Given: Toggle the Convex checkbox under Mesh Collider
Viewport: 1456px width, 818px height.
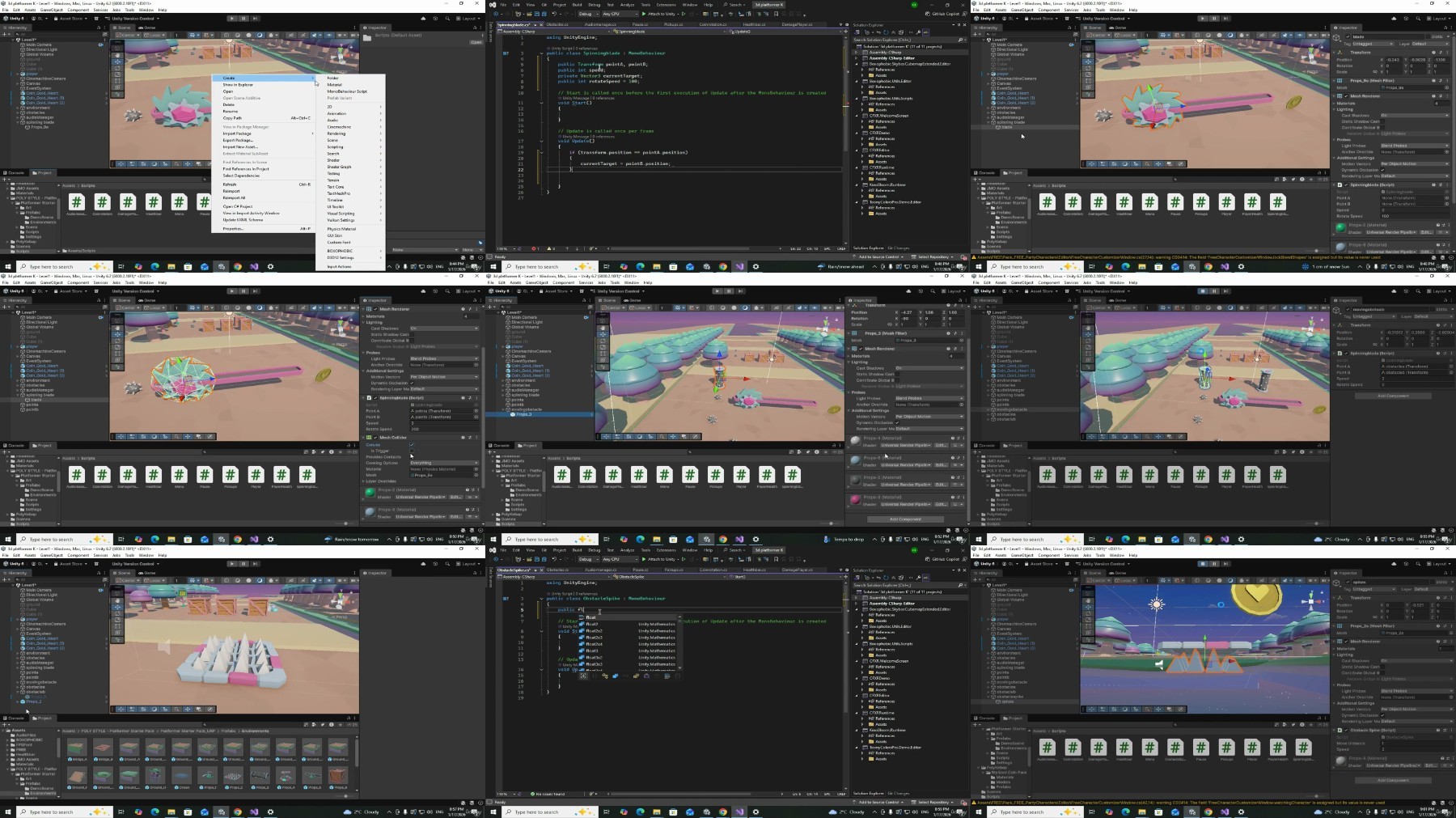Looking at the screenshot, I should click(412, 445).
